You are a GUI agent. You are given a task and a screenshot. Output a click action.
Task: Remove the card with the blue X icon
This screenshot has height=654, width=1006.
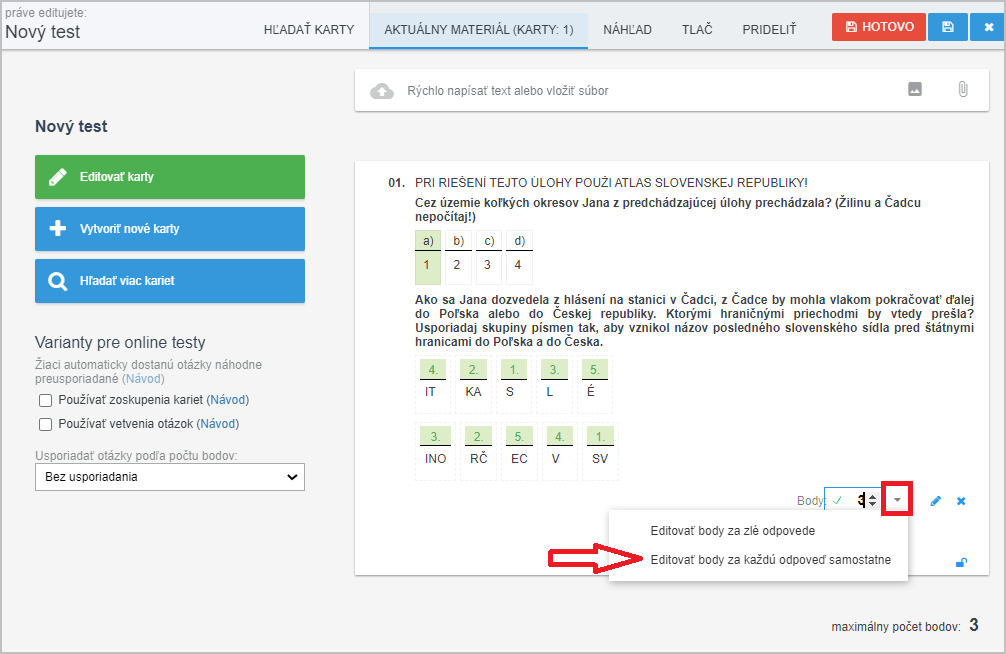[x=961, y=501]
